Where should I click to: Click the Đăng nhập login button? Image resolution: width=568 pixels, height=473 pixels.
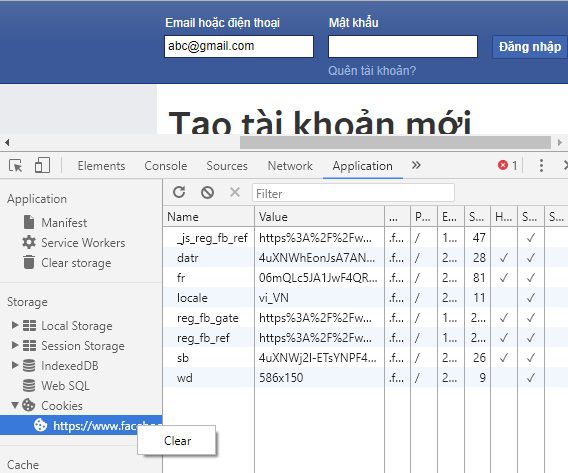coord(530,47)
